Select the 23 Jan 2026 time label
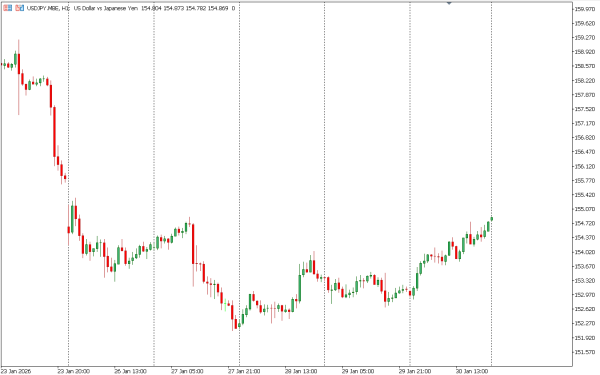The image size is (600, 375). (16, 371)
